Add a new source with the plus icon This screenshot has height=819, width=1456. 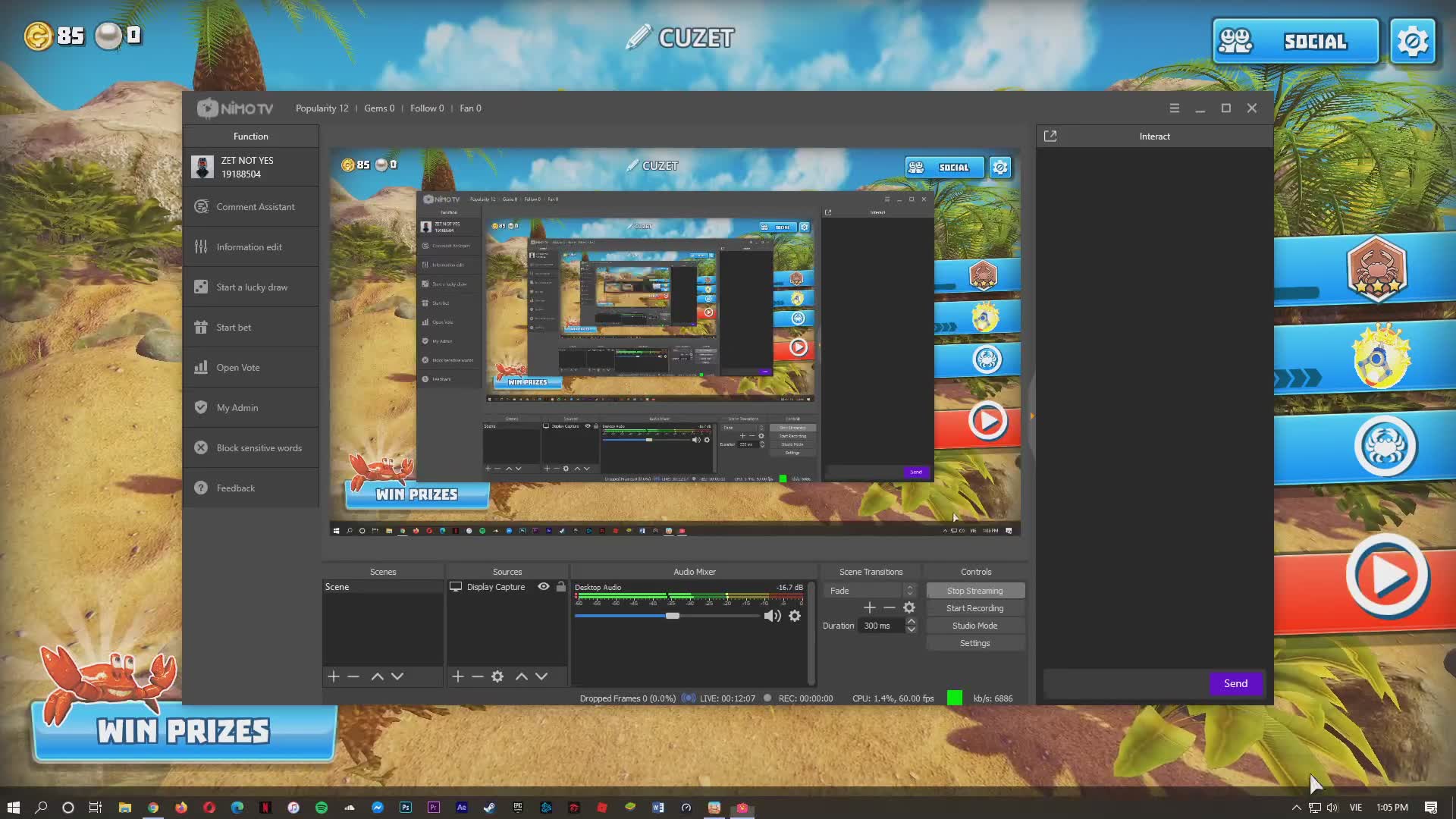pos(457,676)
